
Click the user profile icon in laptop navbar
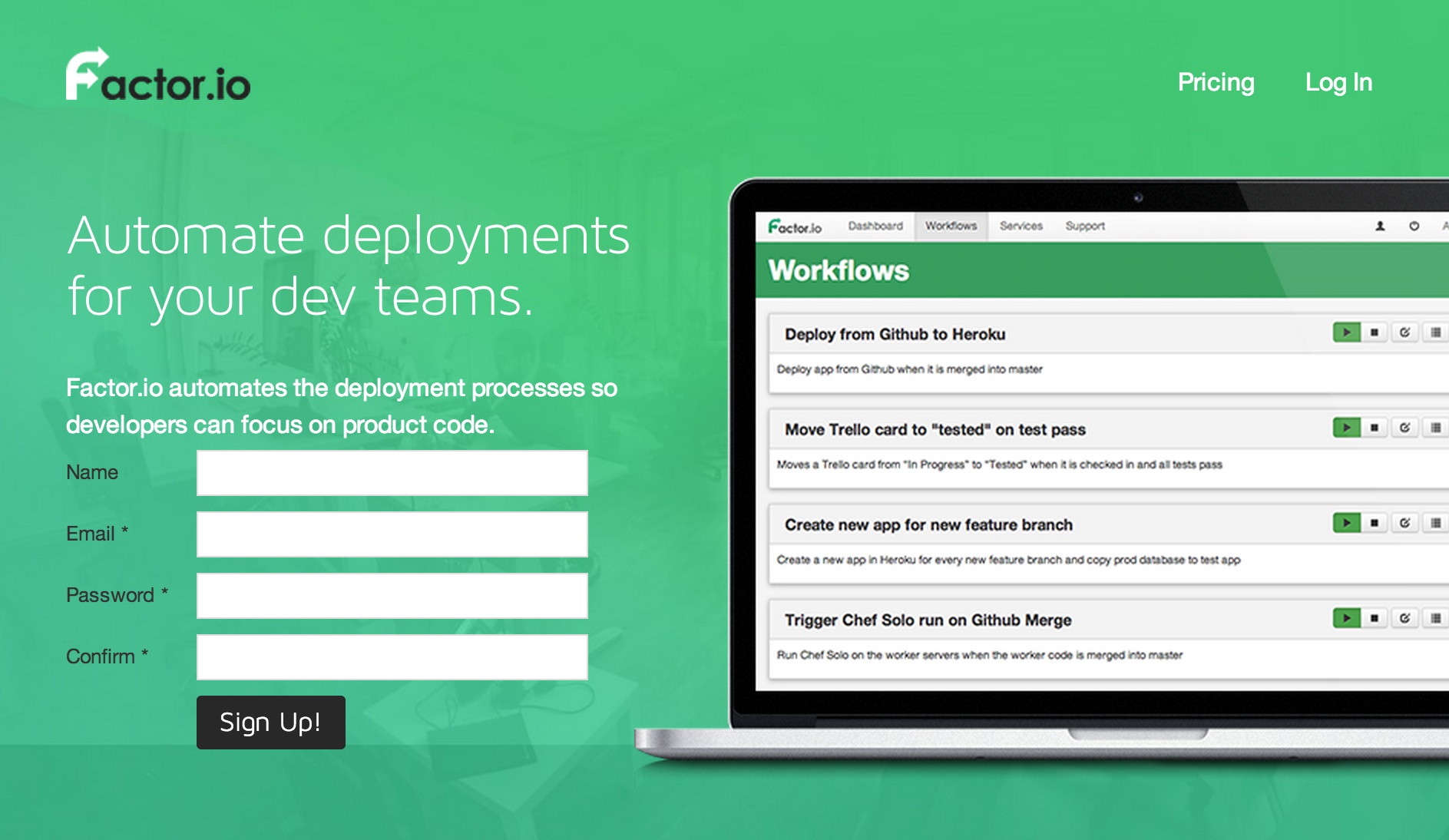[1380, 226]
